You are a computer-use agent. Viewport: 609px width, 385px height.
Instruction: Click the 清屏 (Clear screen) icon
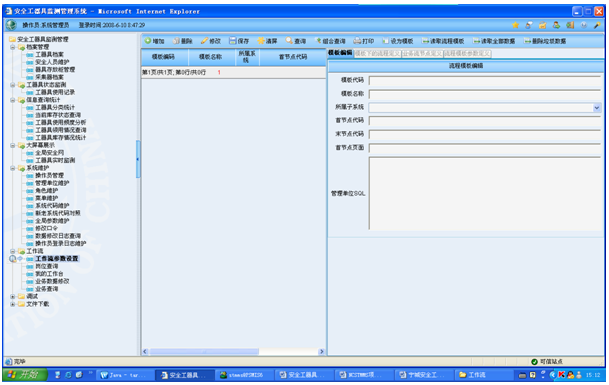click(261, 41)
